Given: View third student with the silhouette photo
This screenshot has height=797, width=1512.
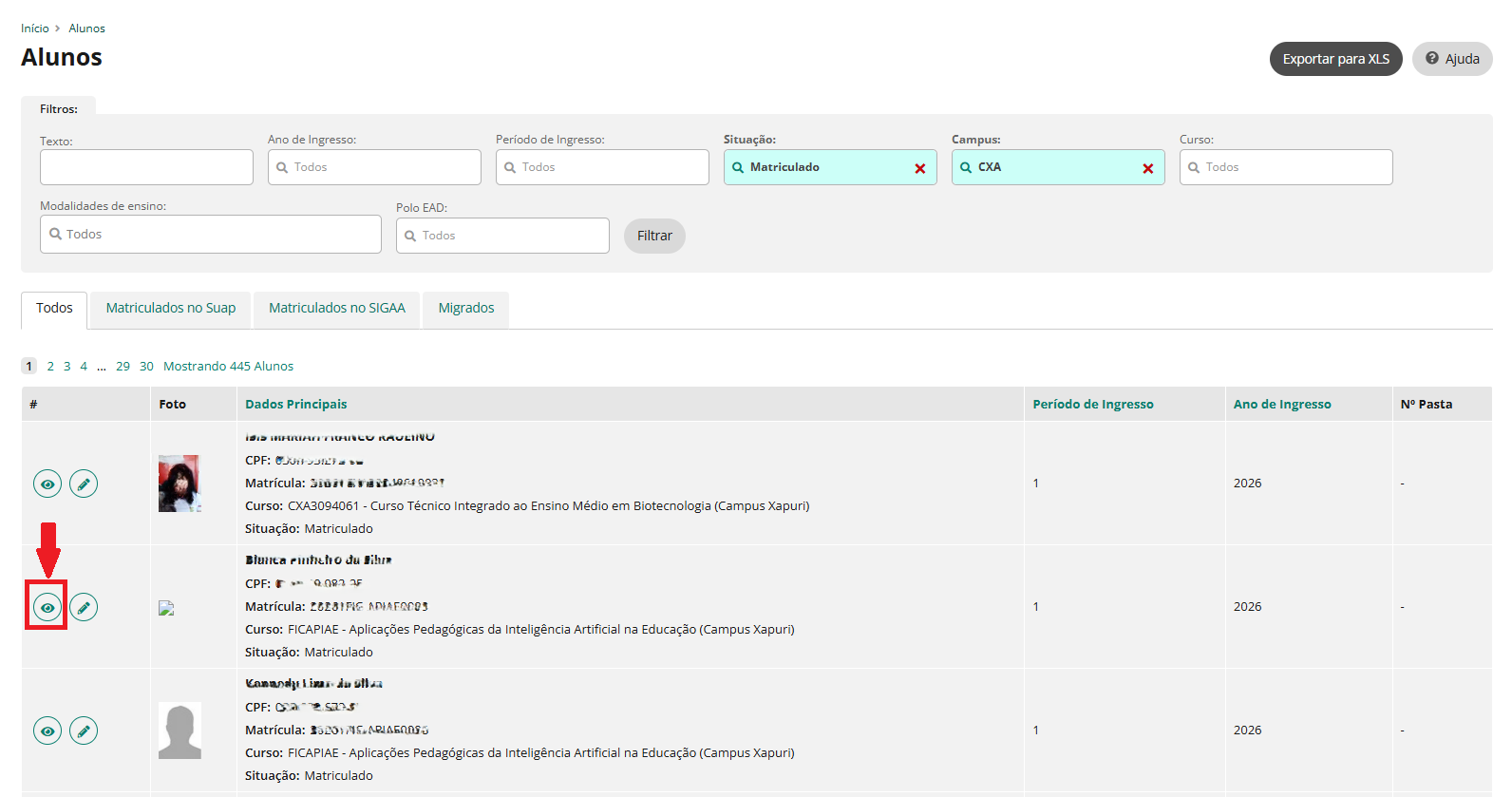Looking at the screenshot, I should [47, 731].
